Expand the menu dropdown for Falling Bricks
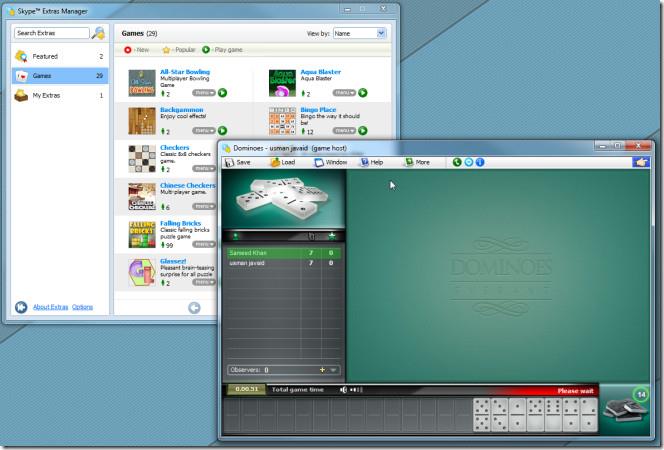Screen dimensions: 664x450 click(x=204, y=244)
